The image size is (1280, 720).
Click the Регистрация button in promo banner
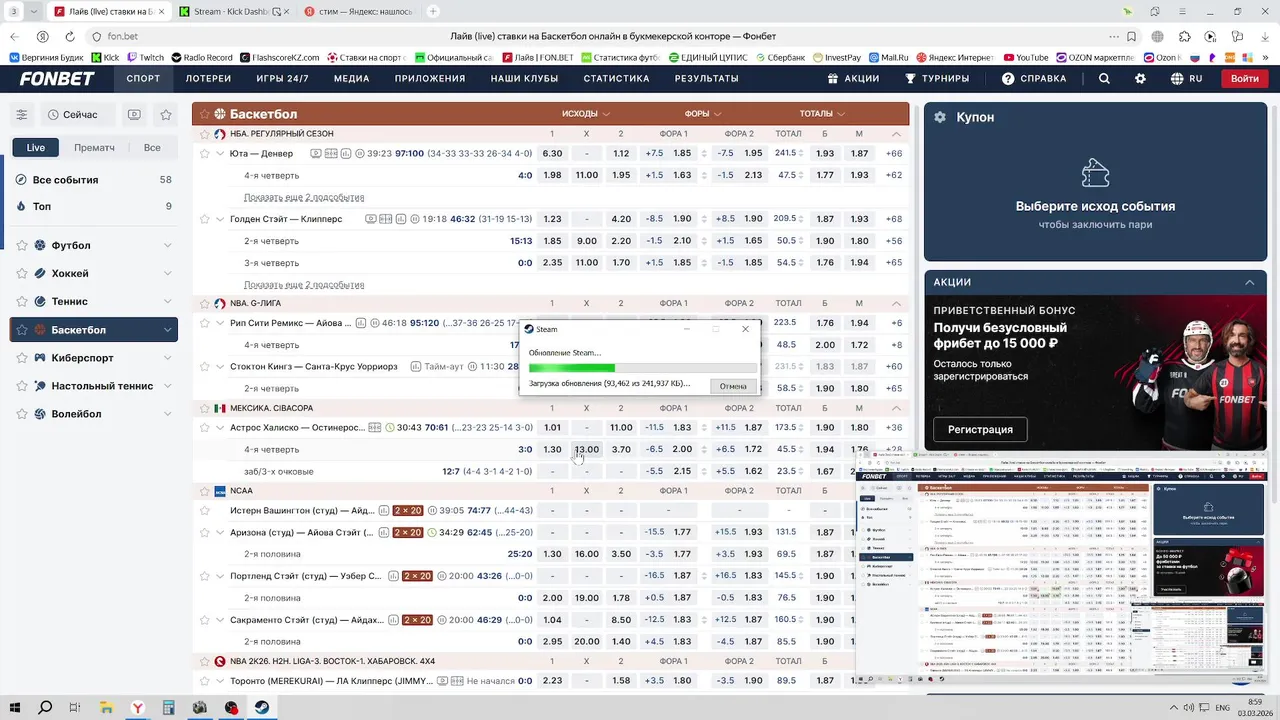(x=980, y=430)
